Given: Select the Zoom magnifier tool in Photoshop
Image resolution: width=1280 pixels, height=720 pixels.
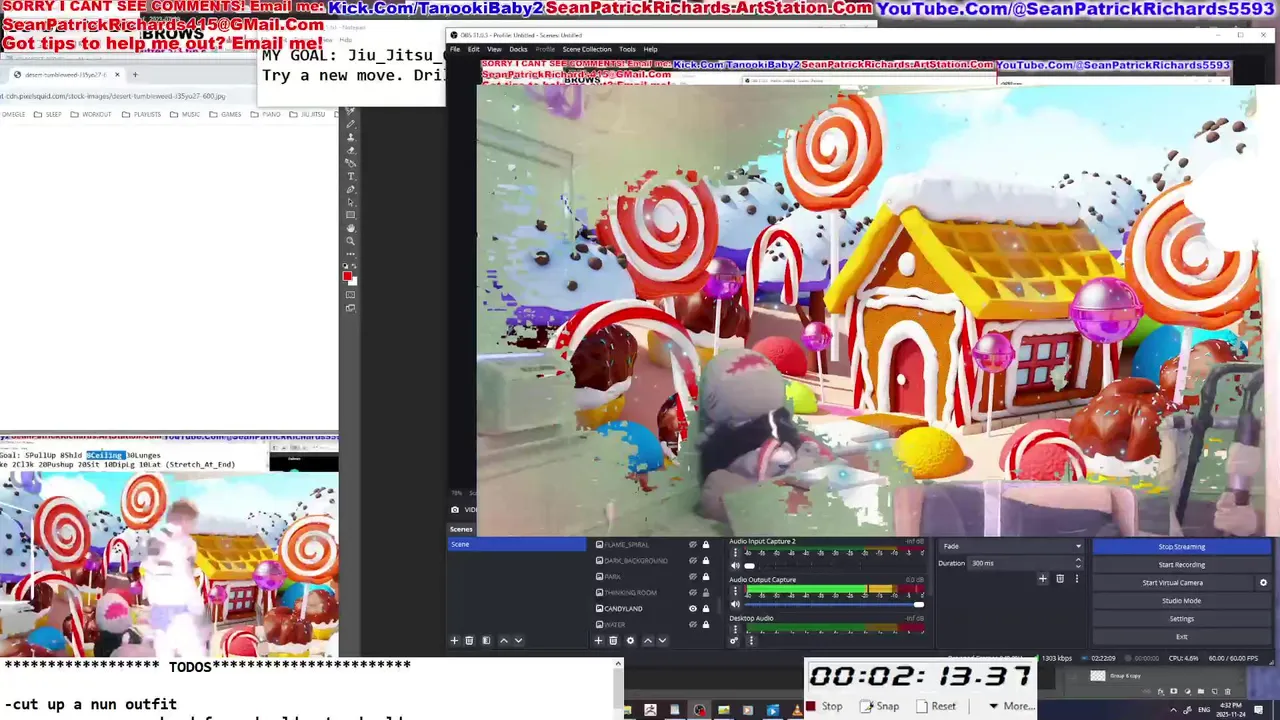Looking at the screenshot, I should (350, 241).
